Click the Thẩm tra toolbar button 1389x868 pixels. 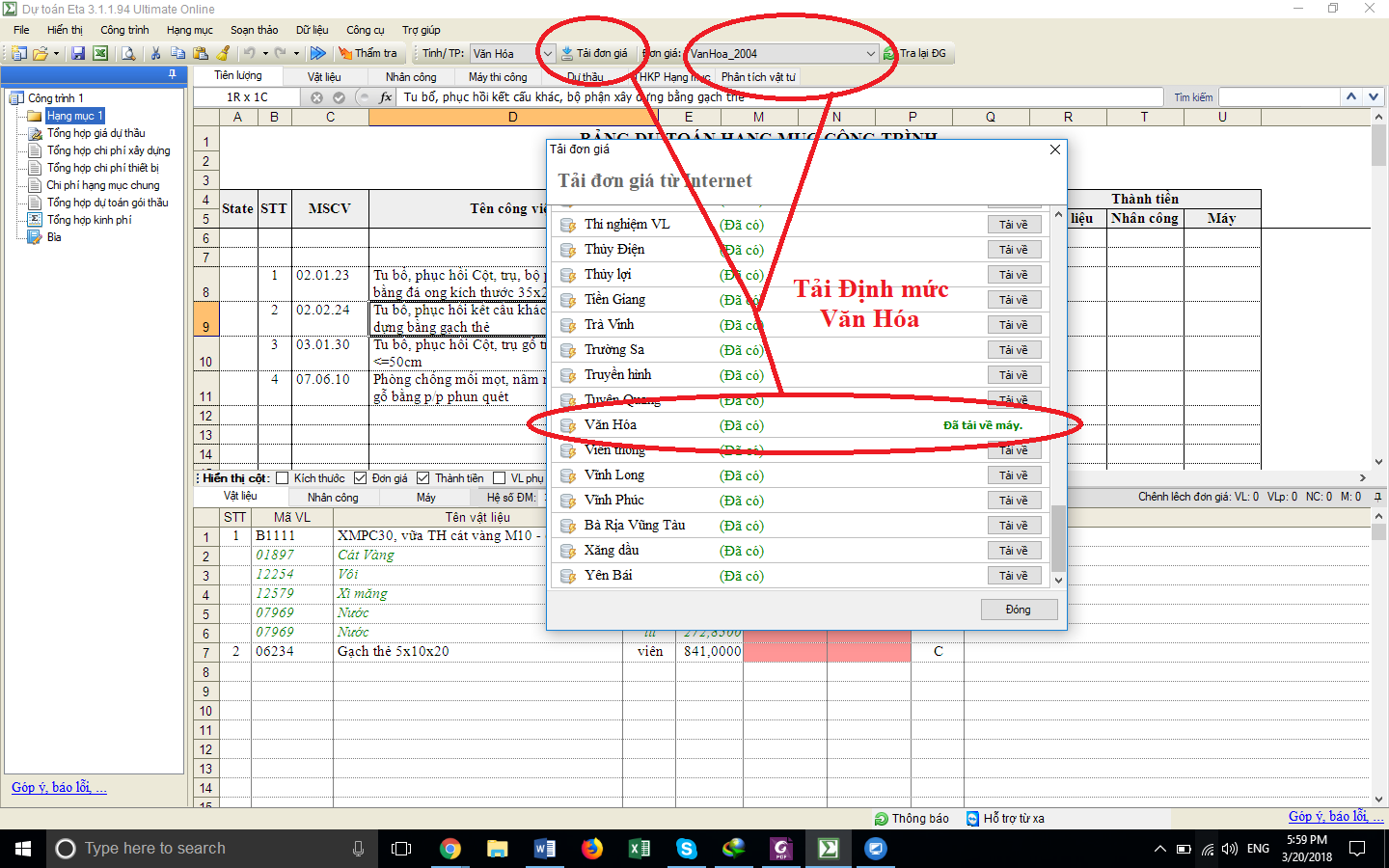[367, 54]
